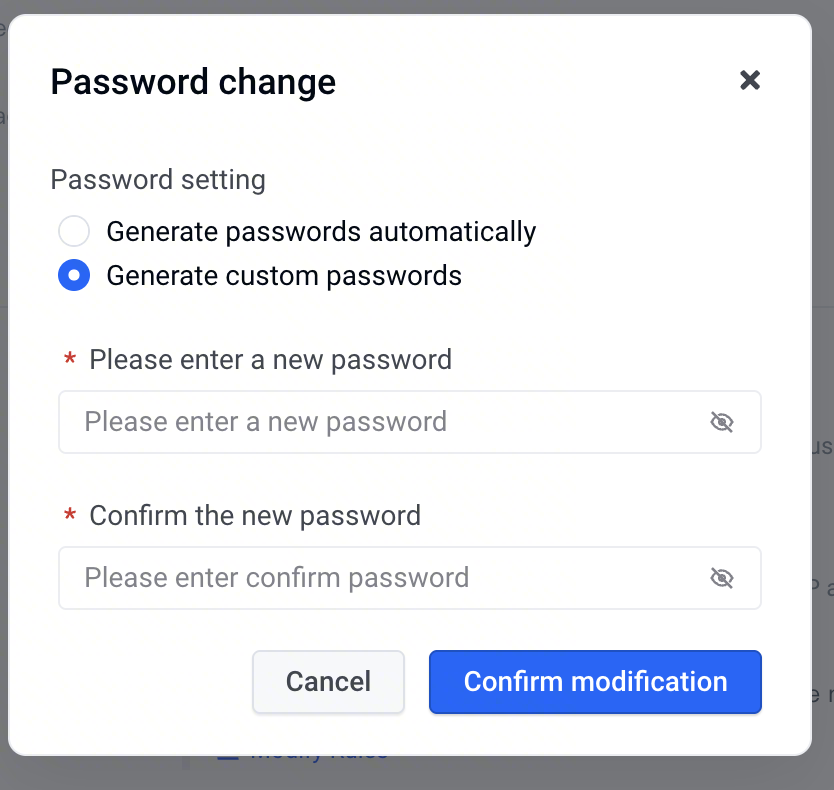
Task: Select Generate passwords automatically radio button
Action: coord(74,231)
